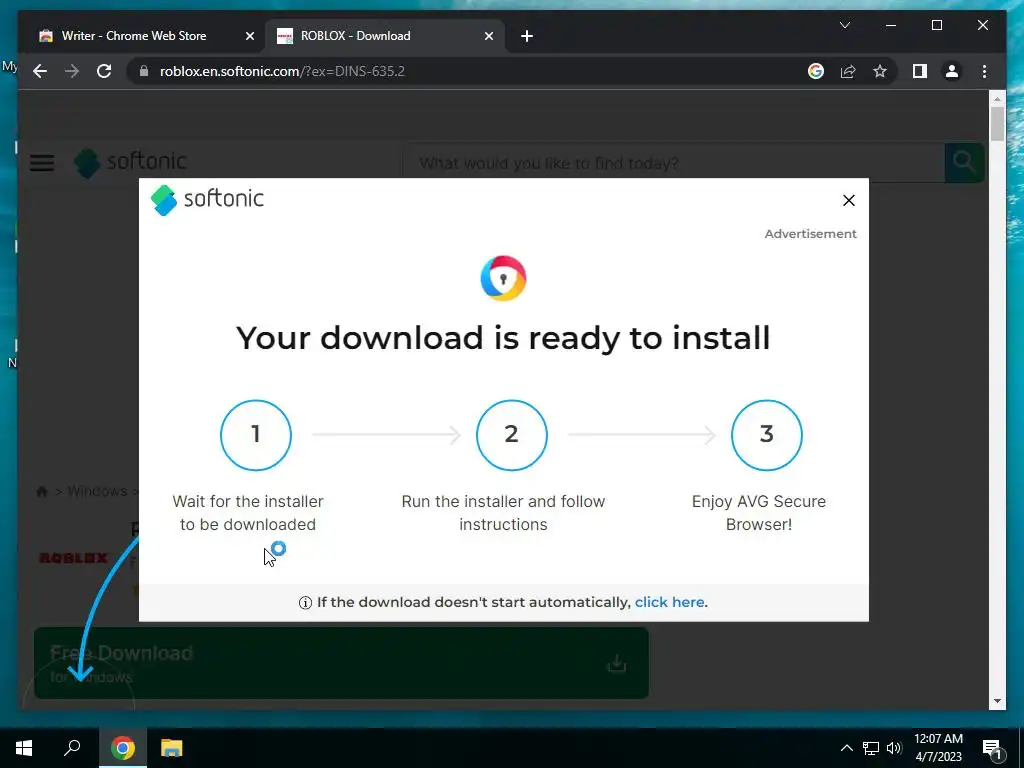Click the Windows breadcrumb link
The height and width of the screenshot is (768, 1024).
[x=97, y=491]
